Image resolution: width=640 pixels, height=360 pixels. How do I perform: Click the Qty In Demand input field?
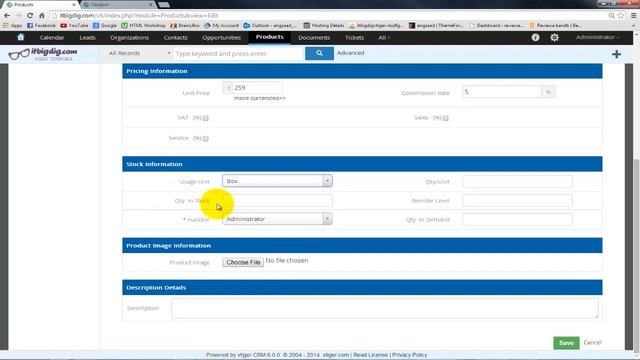click(x=517, y=220)
